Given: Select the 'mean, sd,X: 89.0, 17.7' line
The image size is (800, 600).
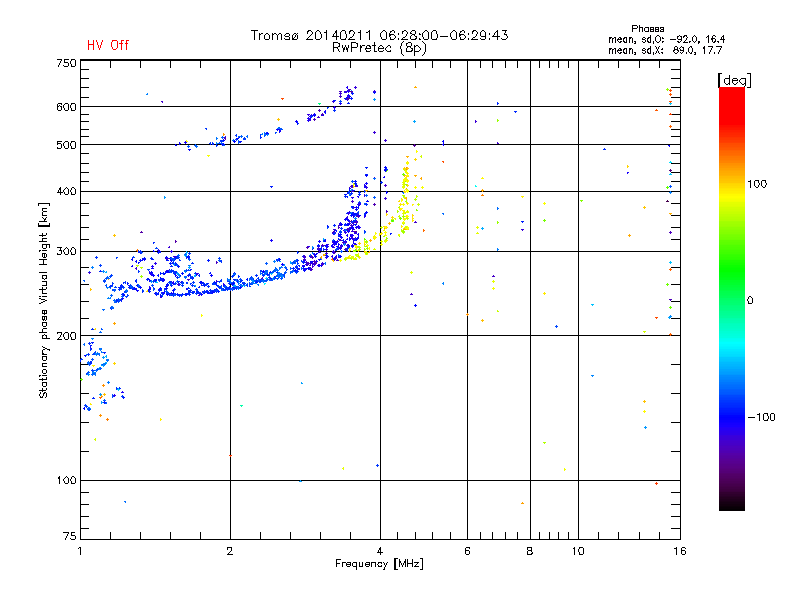Looking at the screenshot, I should 665,50.
